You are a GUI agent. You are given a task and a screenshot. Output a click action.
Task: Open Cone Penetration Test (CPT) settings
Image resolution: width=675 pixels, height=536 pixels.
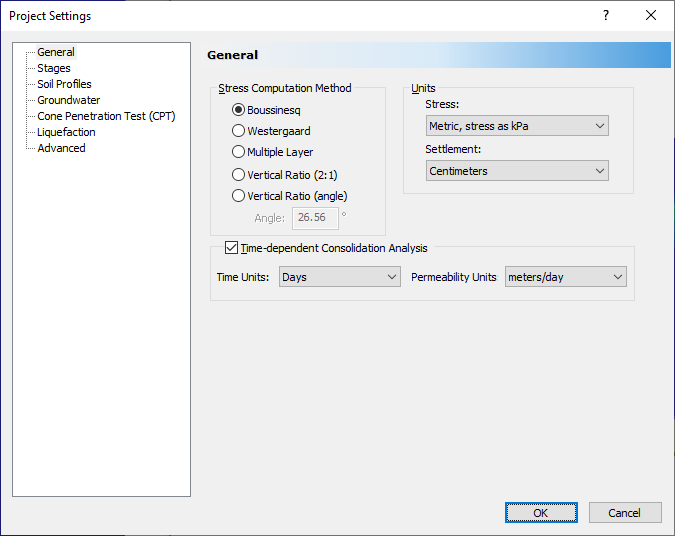pyautogui.click(x=106, y=116)
